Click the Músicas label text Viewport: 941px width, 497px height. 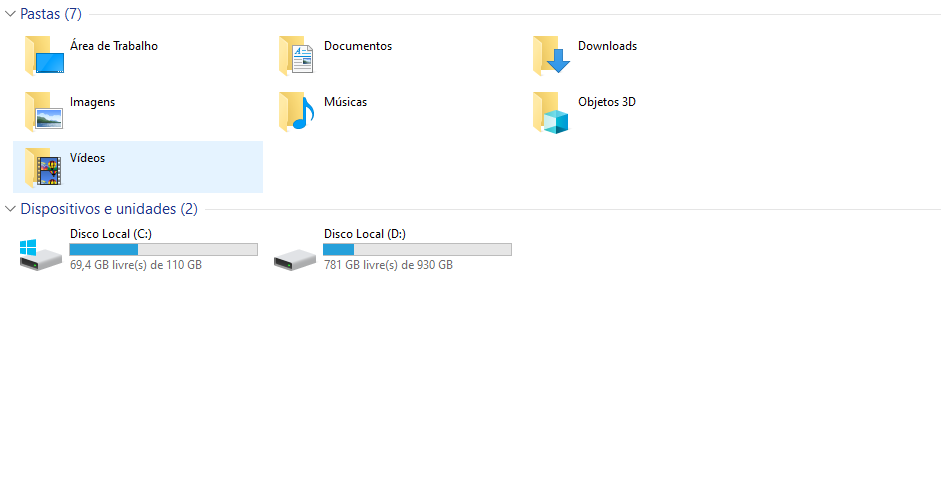[345, 102]
